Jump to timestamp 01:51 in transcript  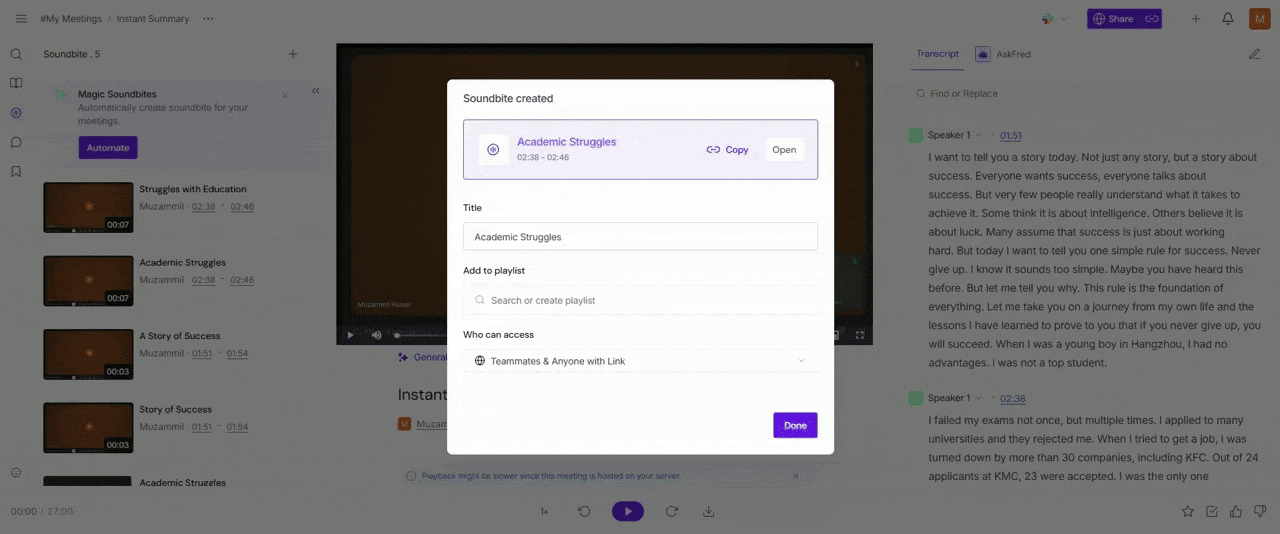(1010, 135)
